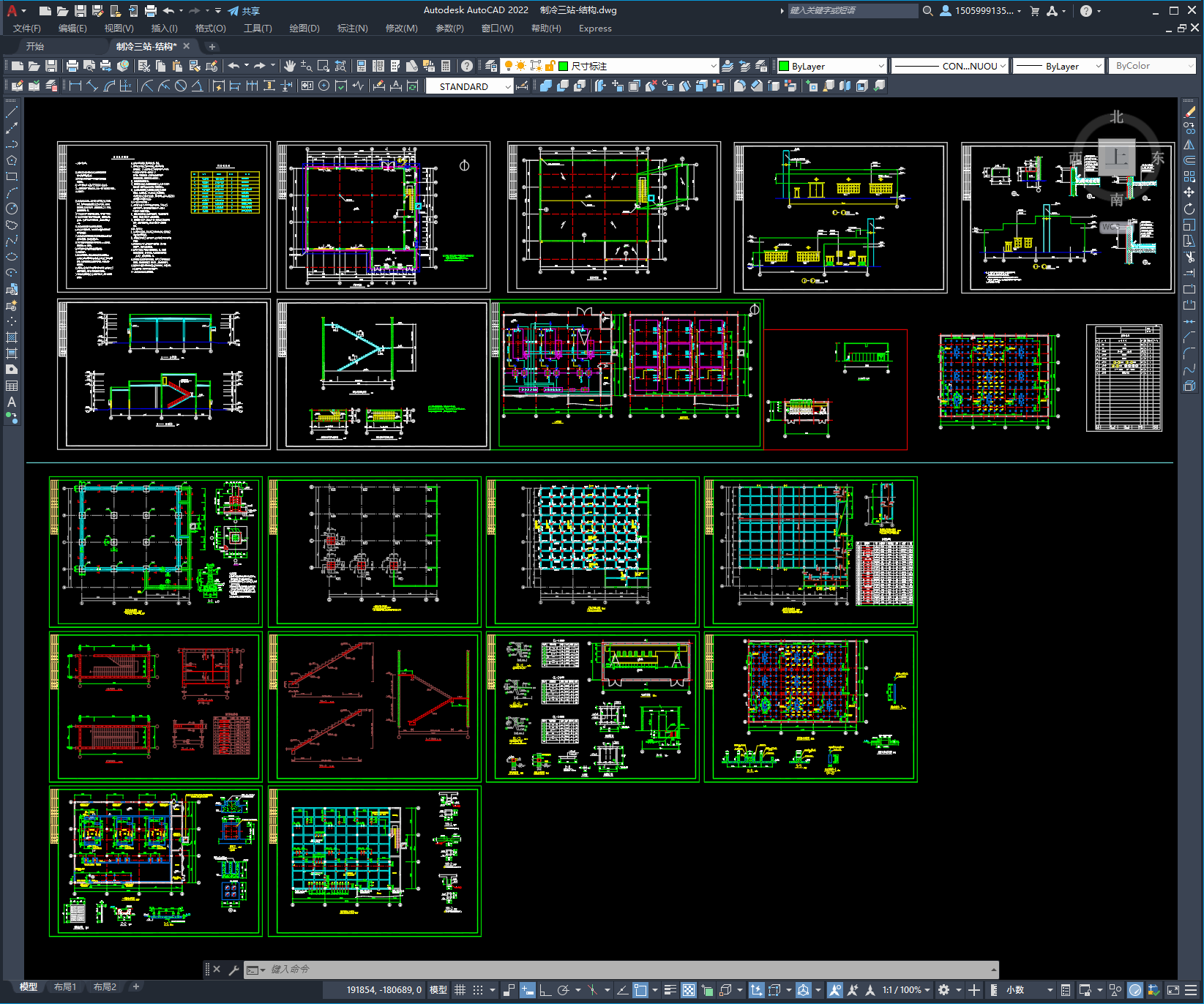Click the 模型 button in the status bar
1204x1004 pixels.
(x=438, y=990)
